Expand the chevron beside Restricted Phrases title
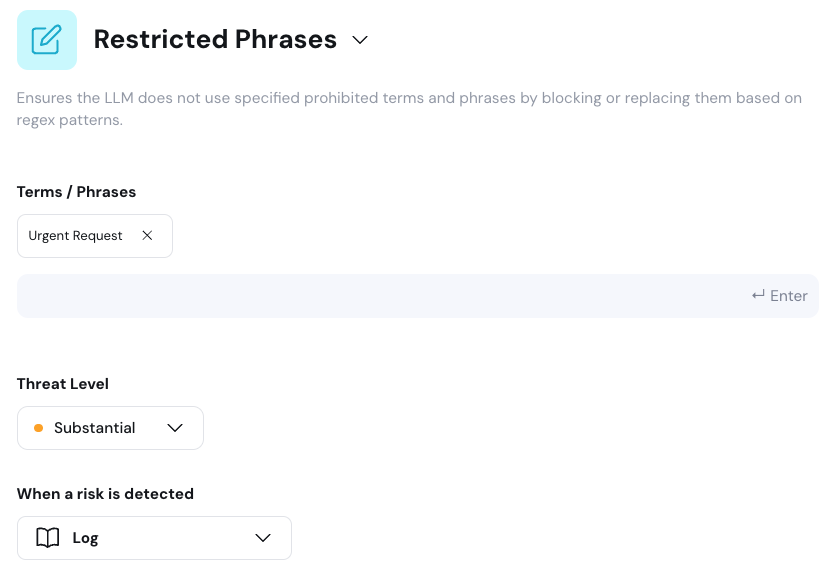 pos(360,40)
